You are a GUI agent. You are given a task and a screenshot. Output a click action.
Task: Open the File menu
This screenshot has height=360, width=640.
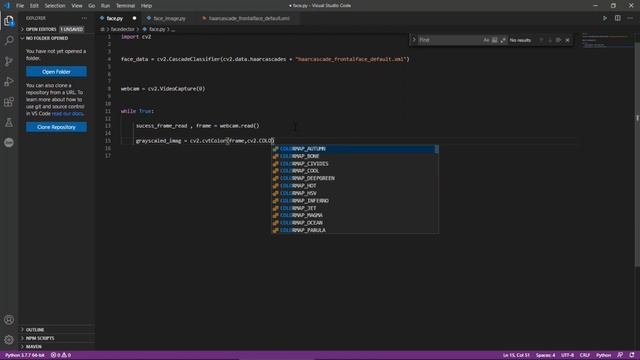tap(20, 6)
